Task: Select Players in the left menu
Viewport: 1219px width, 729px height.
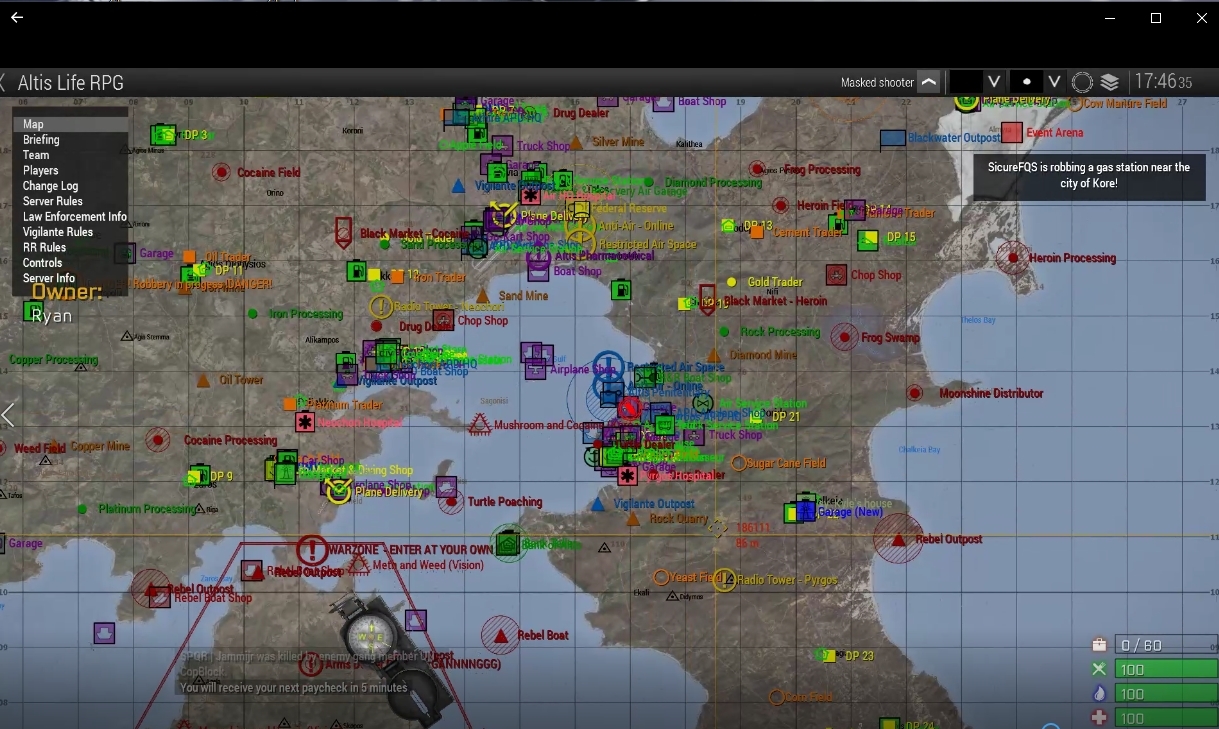Action: tap(70, 171)
